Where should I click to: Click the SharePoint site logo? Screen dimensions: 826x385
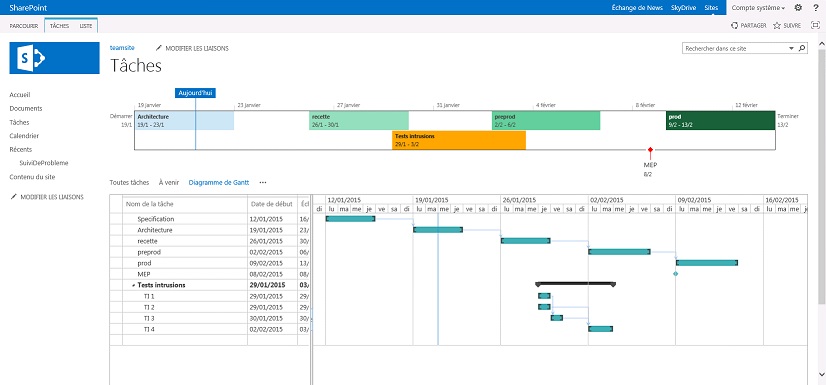[x=54, y=58]
